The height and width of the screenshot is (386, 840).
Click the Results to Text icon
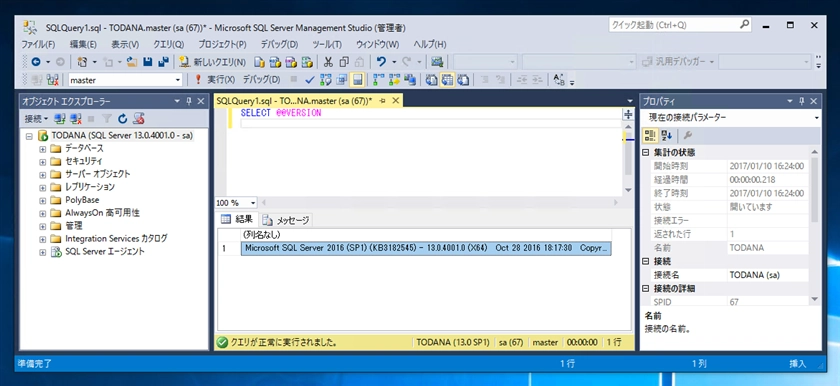click(431, 80)
